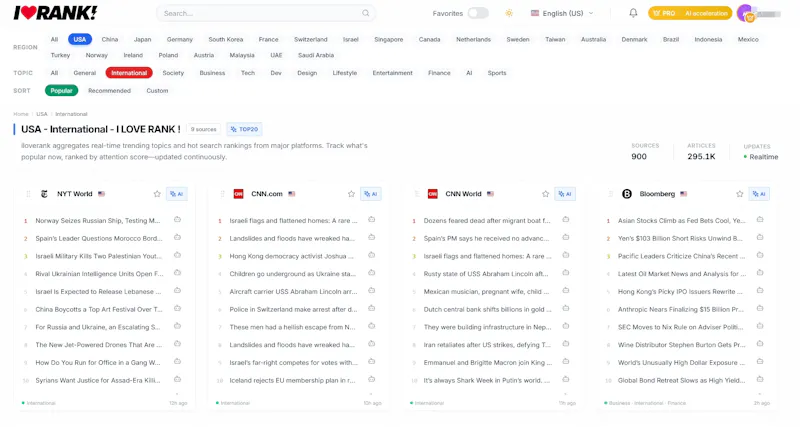Viewport: 800px width, 427px height.
Task: Click icon beside Syrians Want Justice headline
Action: 178,380
